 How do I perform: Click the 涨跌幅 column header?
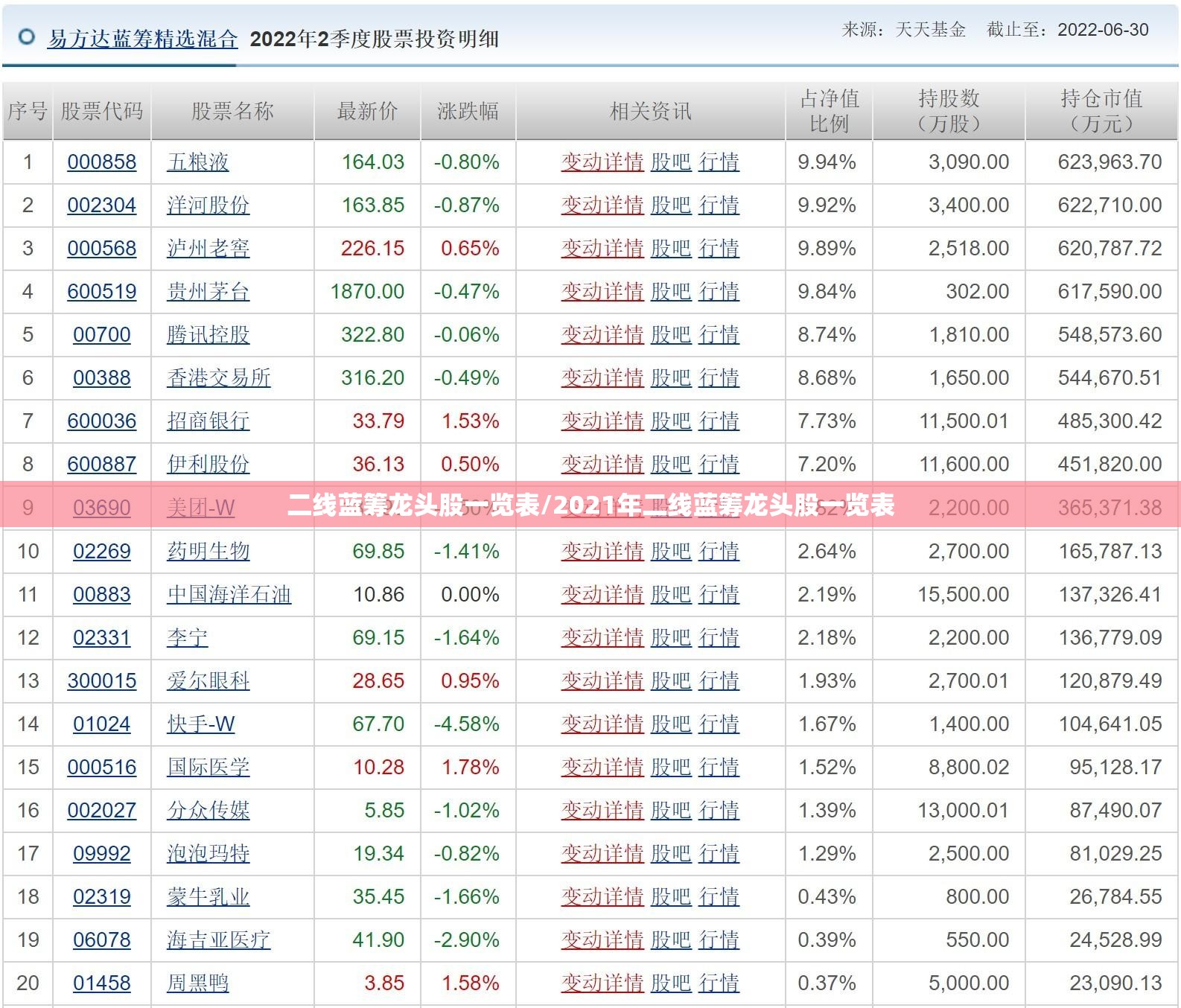tap(468, 111)
